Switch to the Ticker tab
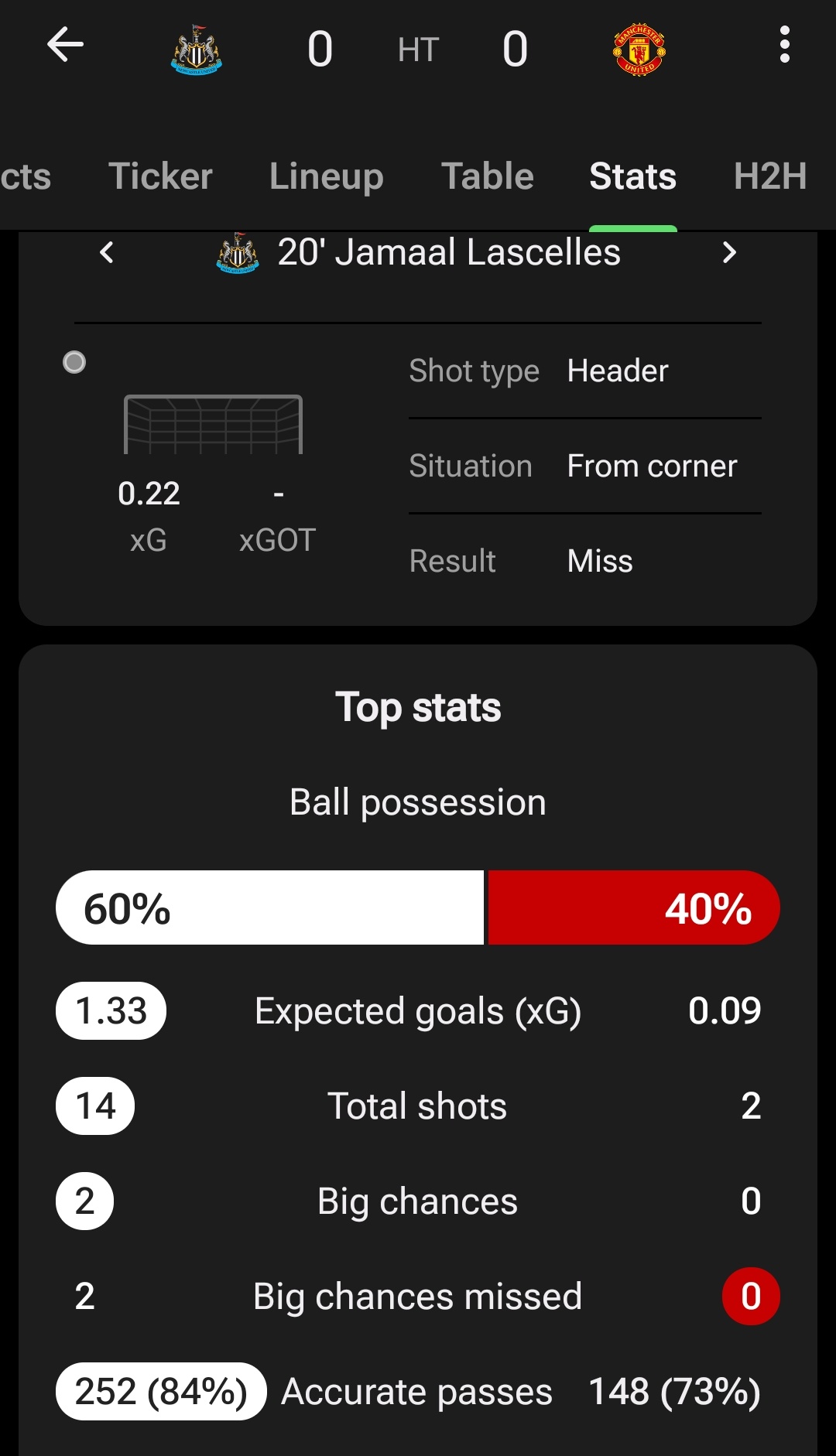Viewport: 836px width, 1456px height. 160,176
